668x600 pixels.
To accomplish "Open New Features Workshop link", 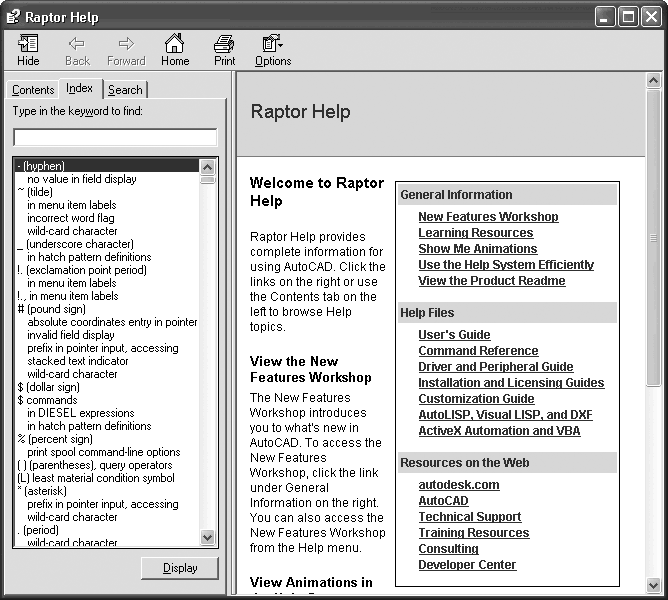I will pyautogui.click(x=488, y=217).
